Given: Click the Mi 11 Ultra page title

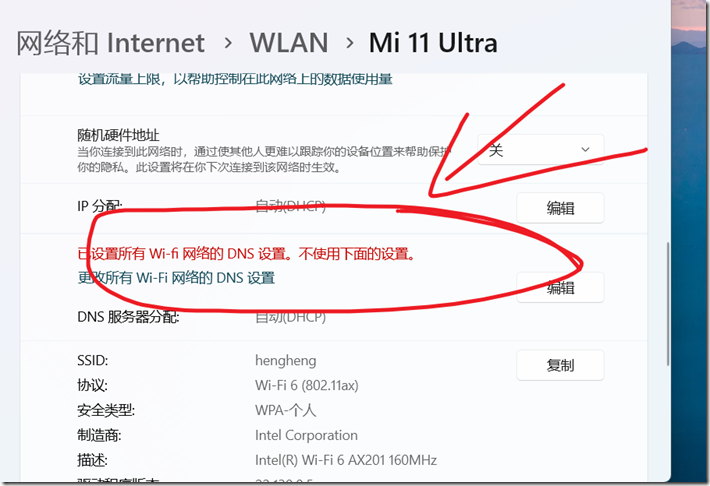Looking at the screenshot, I should pyautogui.click(x=433, y=43).
